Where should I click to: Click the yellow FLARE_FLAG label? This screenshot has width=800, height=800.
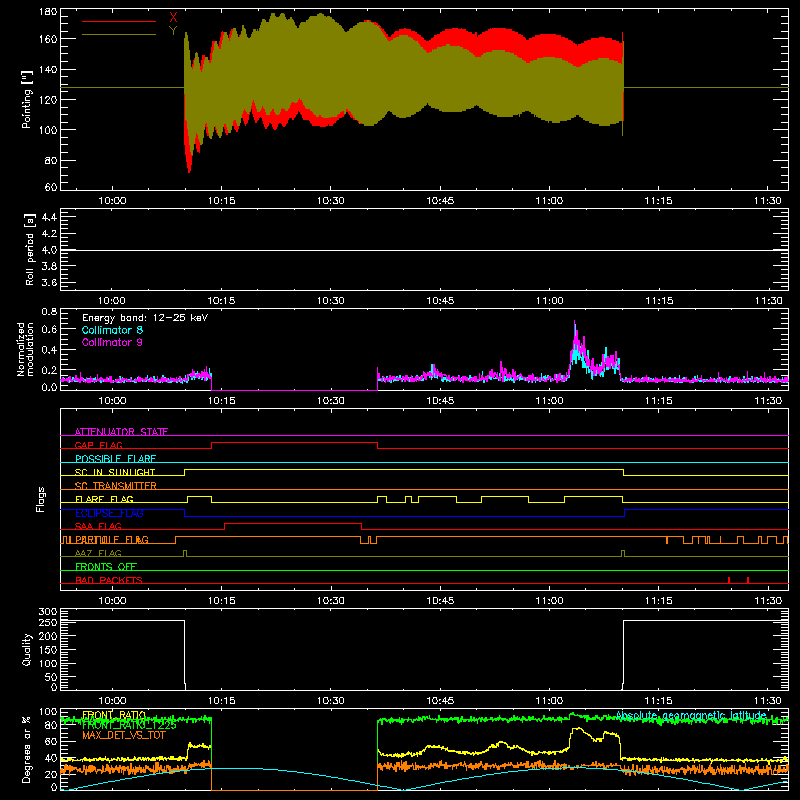coord(104,499)
